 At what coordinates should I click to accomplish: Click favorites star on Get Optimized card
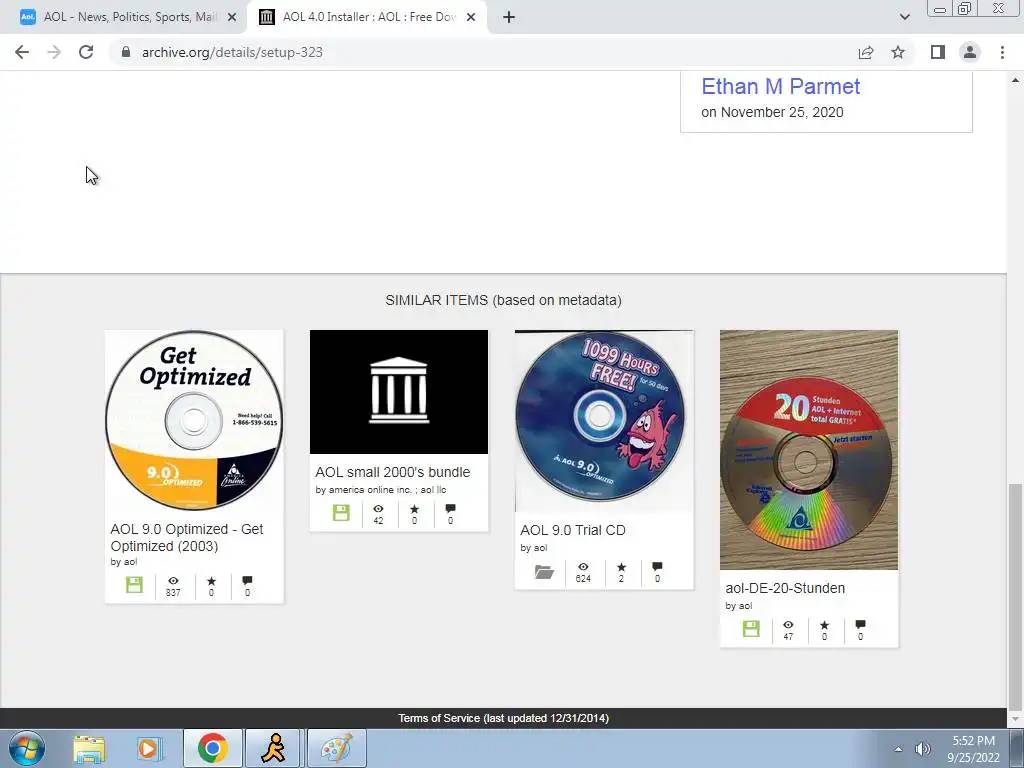[x=211, y=581]
